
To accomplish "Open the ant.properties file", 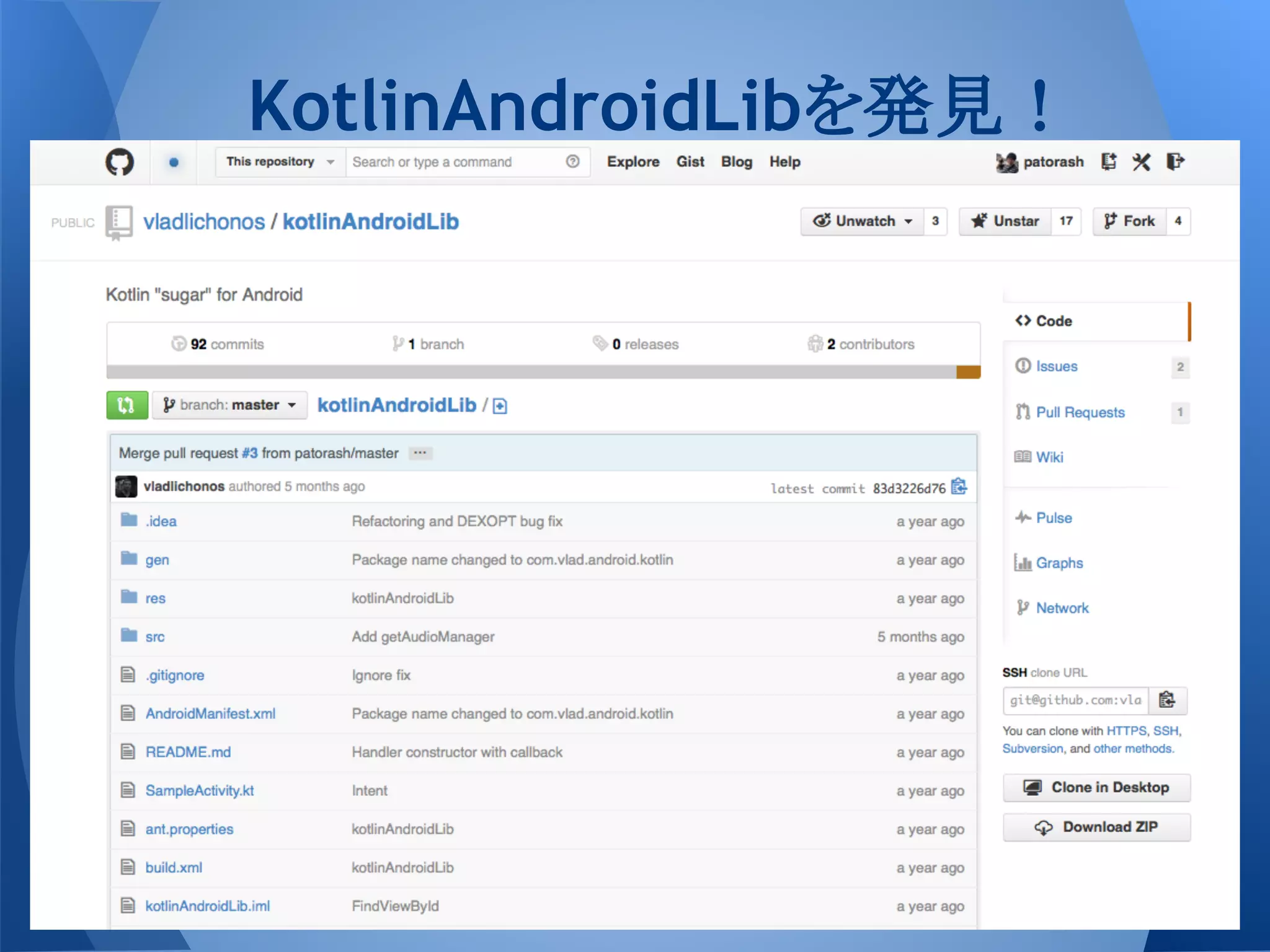I will (189, 829).
